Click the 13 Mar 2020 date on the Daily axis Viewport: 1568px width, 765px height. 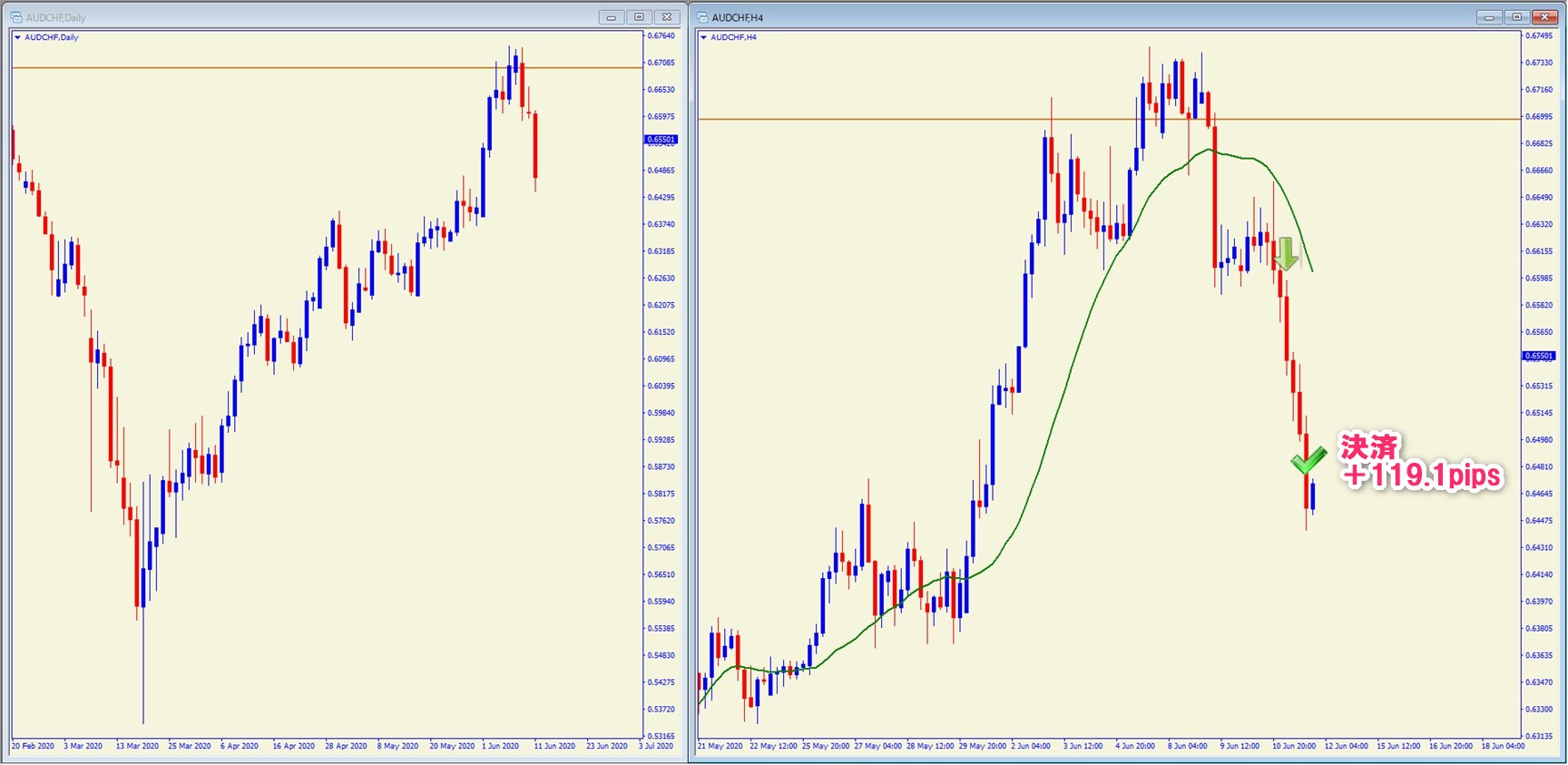pos(137,746)
